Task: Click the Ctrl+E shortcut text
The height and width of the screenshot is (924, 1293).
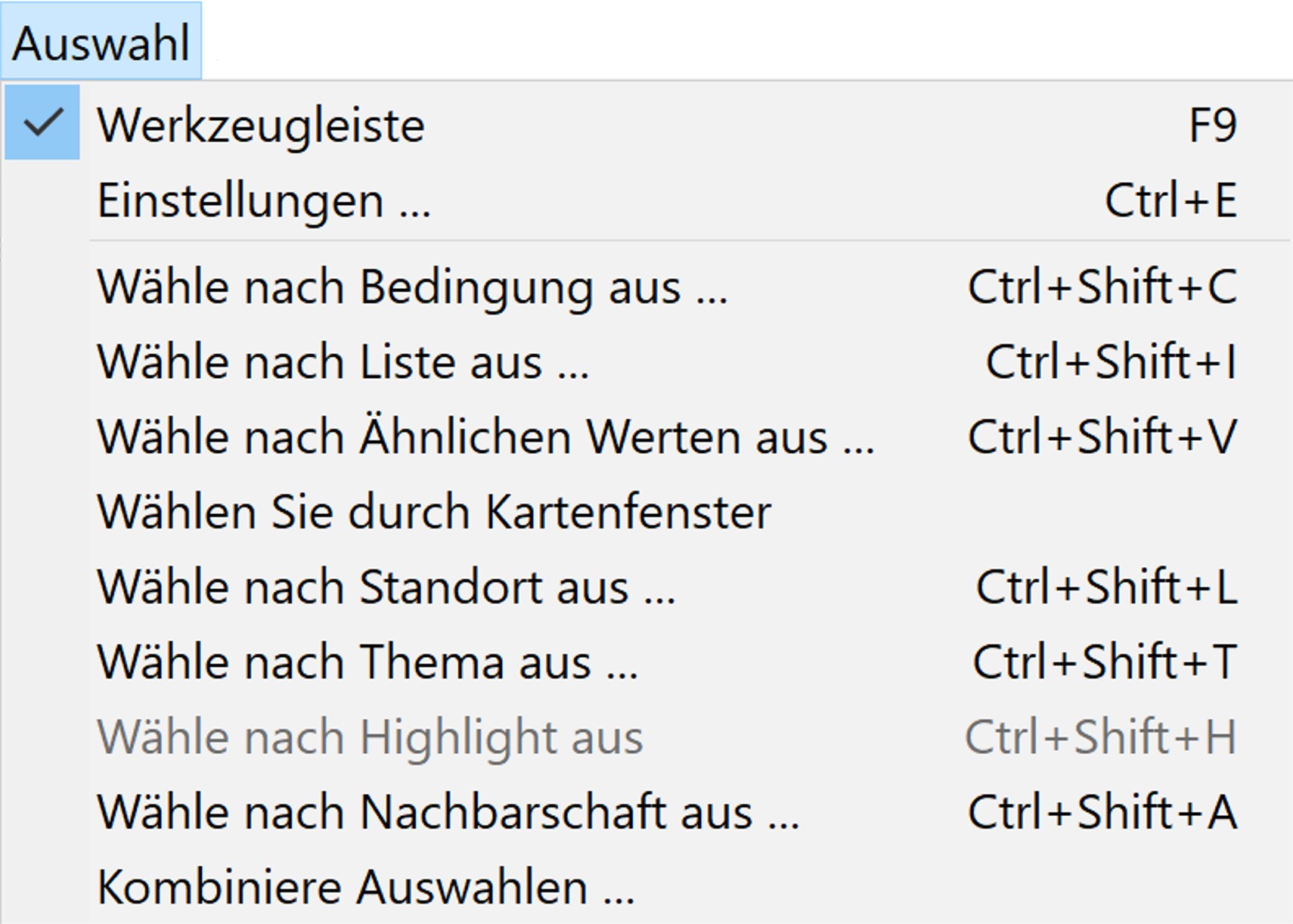Action: pos(1171,200)
